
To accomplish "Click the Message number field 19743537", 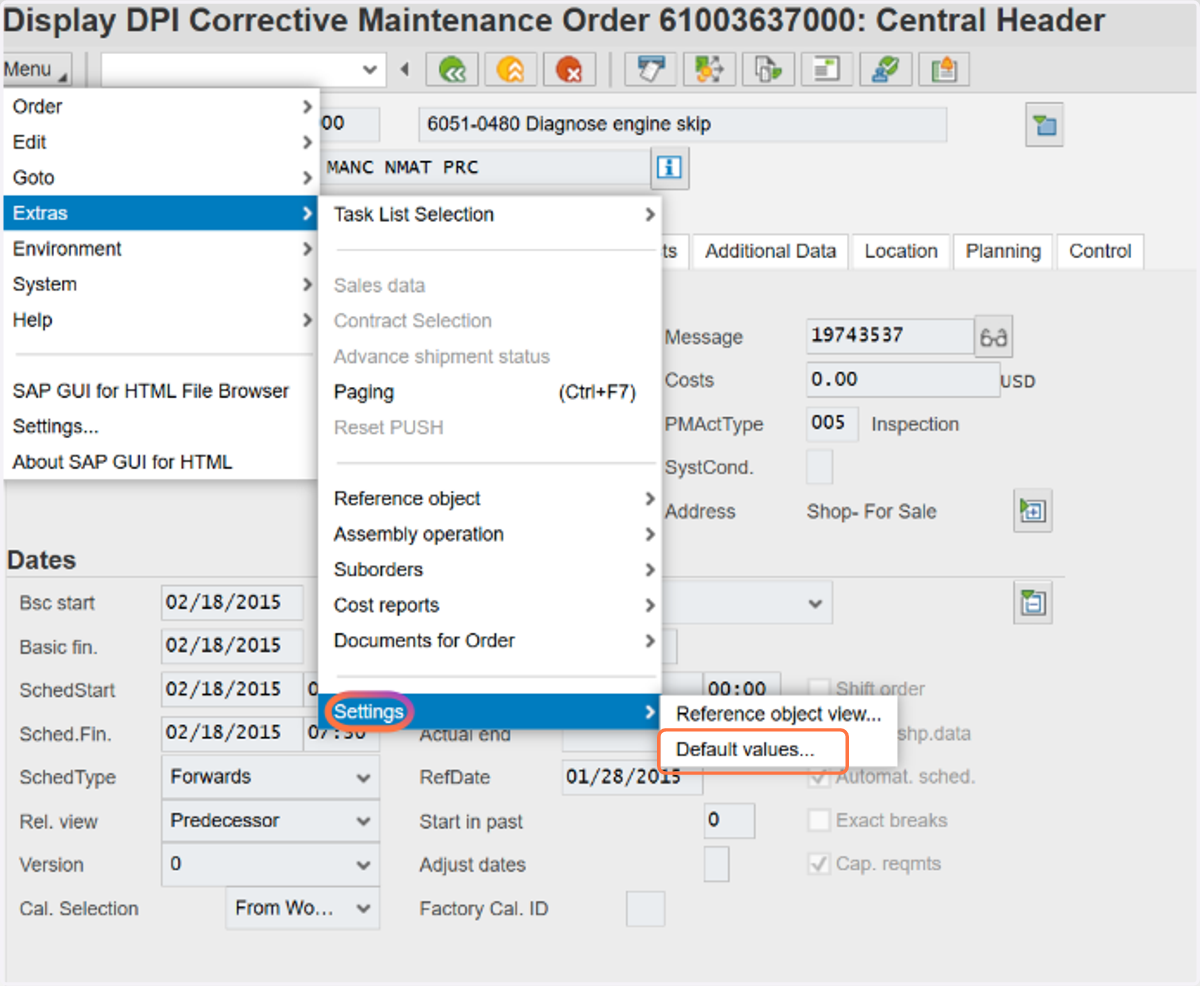I will click(x=890, y=337).
